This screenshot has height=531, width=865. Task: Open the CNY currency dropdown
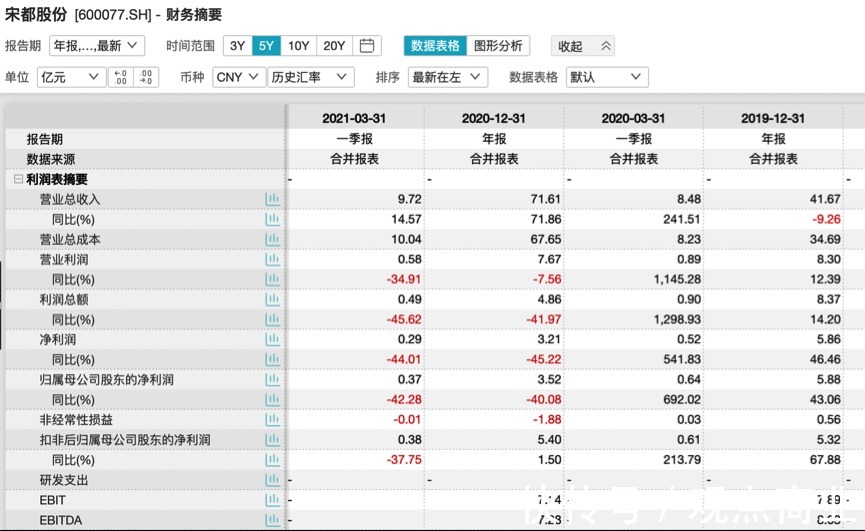[238, 77]
